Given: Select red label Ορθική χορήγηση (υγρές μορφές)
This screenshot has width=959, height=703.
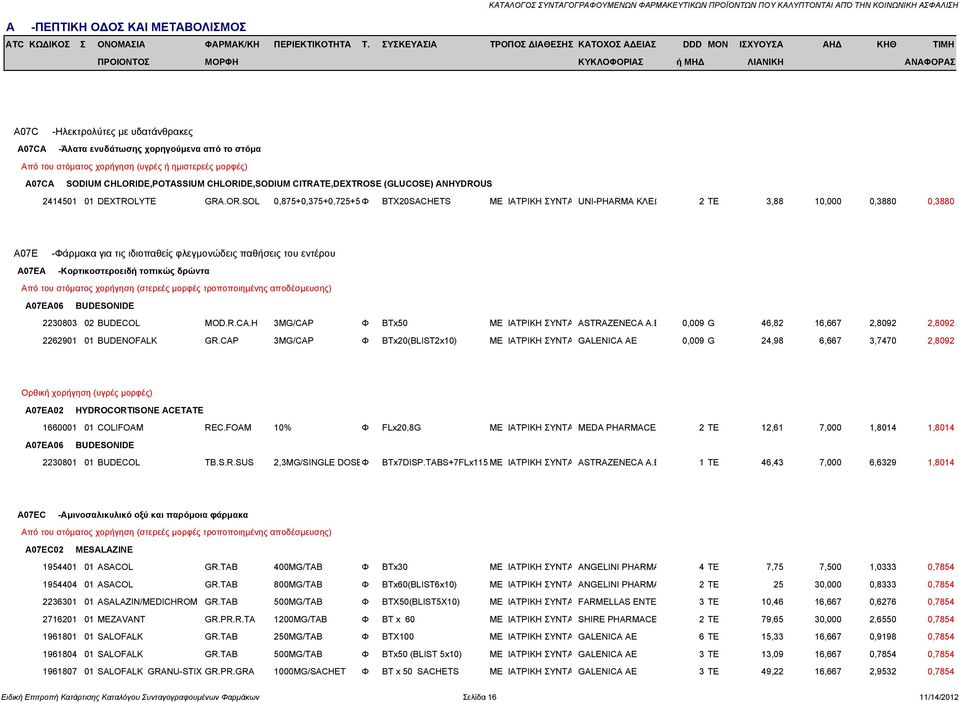Looking at the screenshot, I should coord(87,393).
